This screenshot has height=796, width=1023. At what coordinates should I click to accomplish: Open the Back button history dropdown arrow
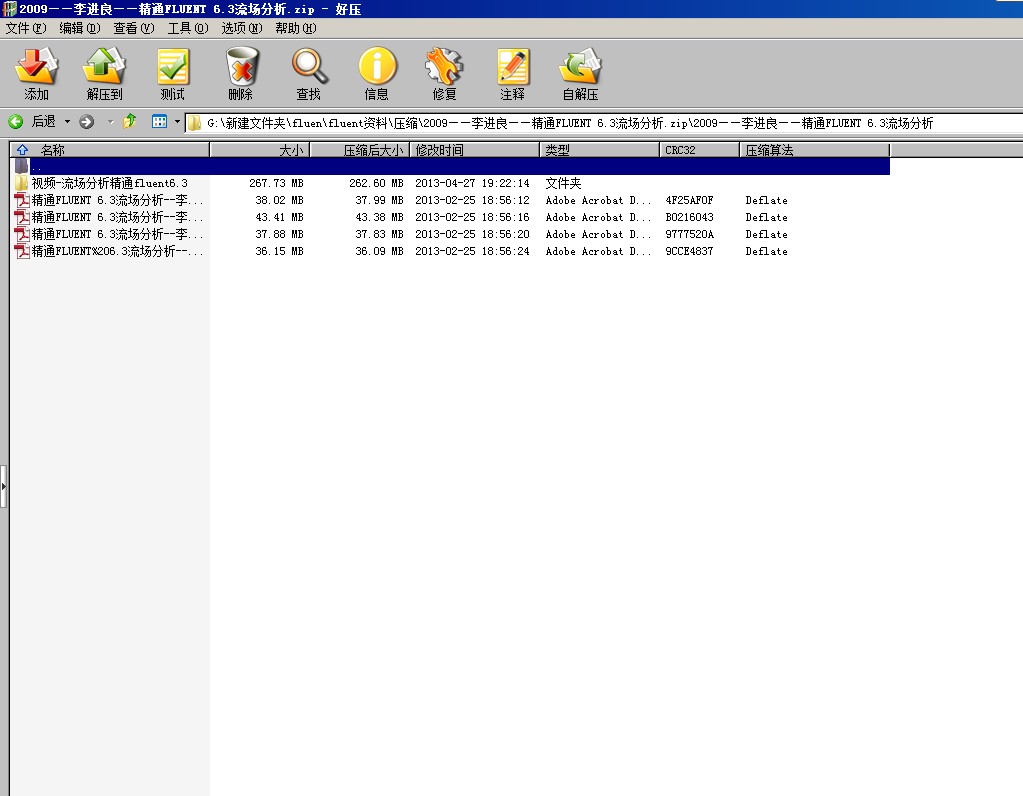point(67,122)
